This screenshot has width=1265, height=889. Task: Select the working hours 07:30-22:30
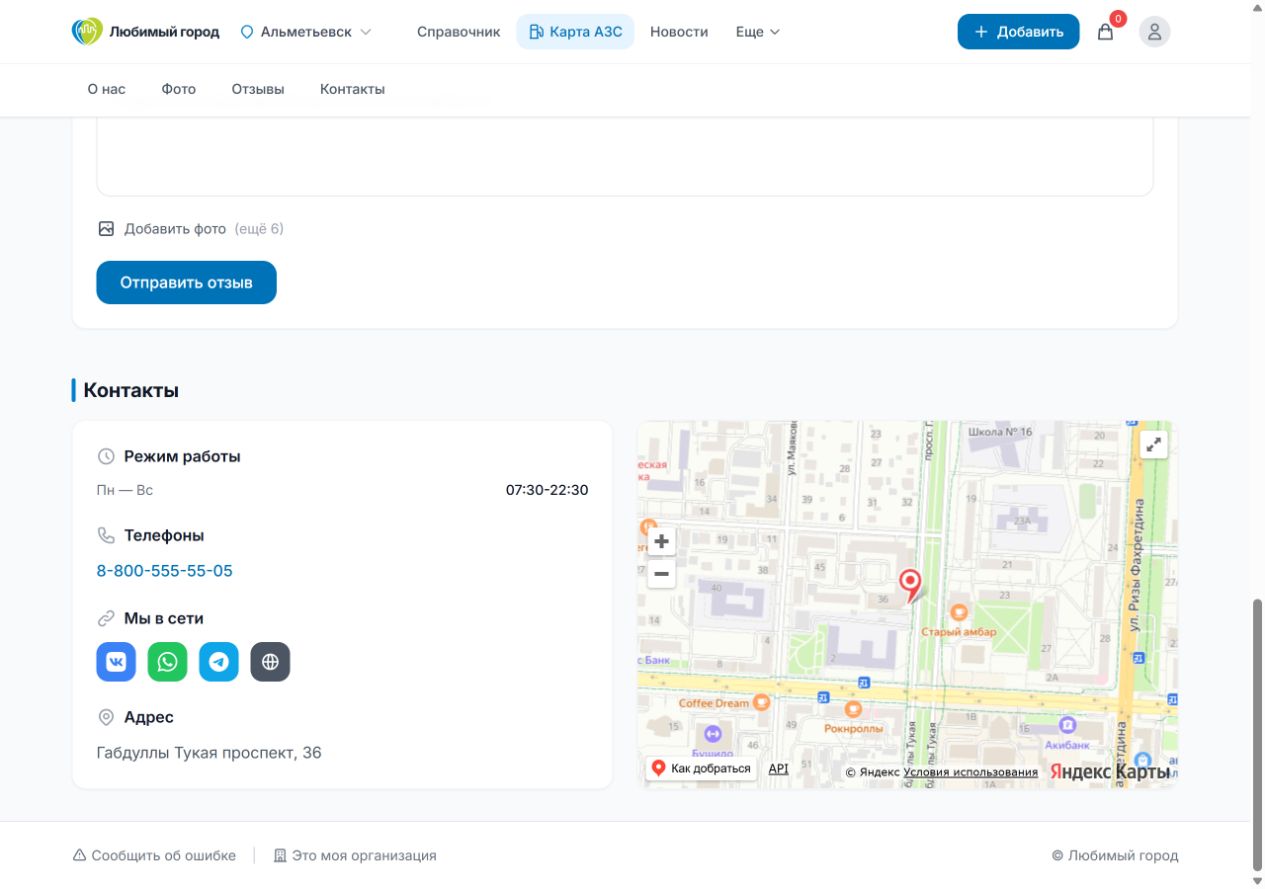[547, 490]
